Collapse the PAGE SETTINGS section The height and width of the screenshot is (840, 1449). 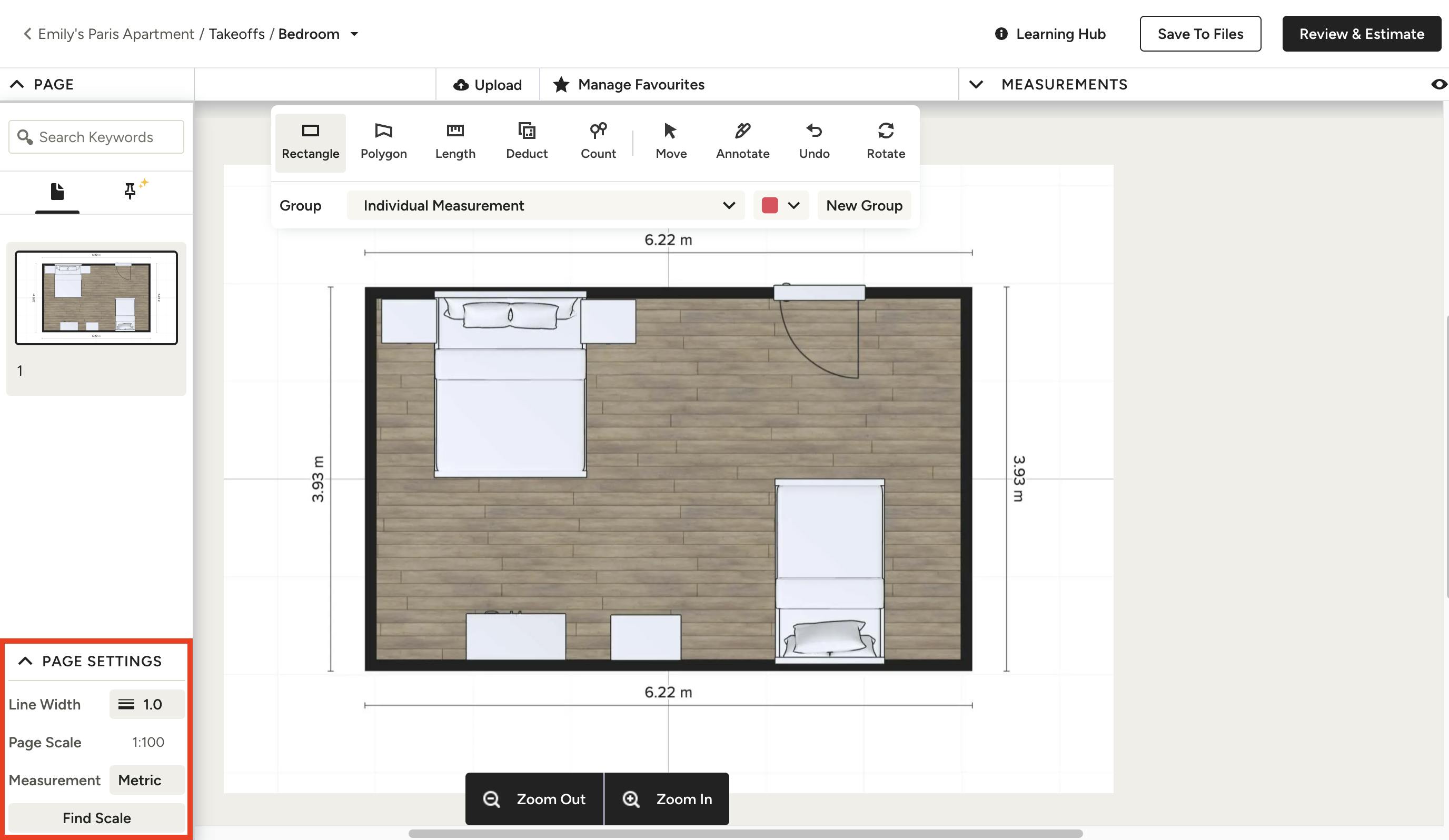[25, 661]
